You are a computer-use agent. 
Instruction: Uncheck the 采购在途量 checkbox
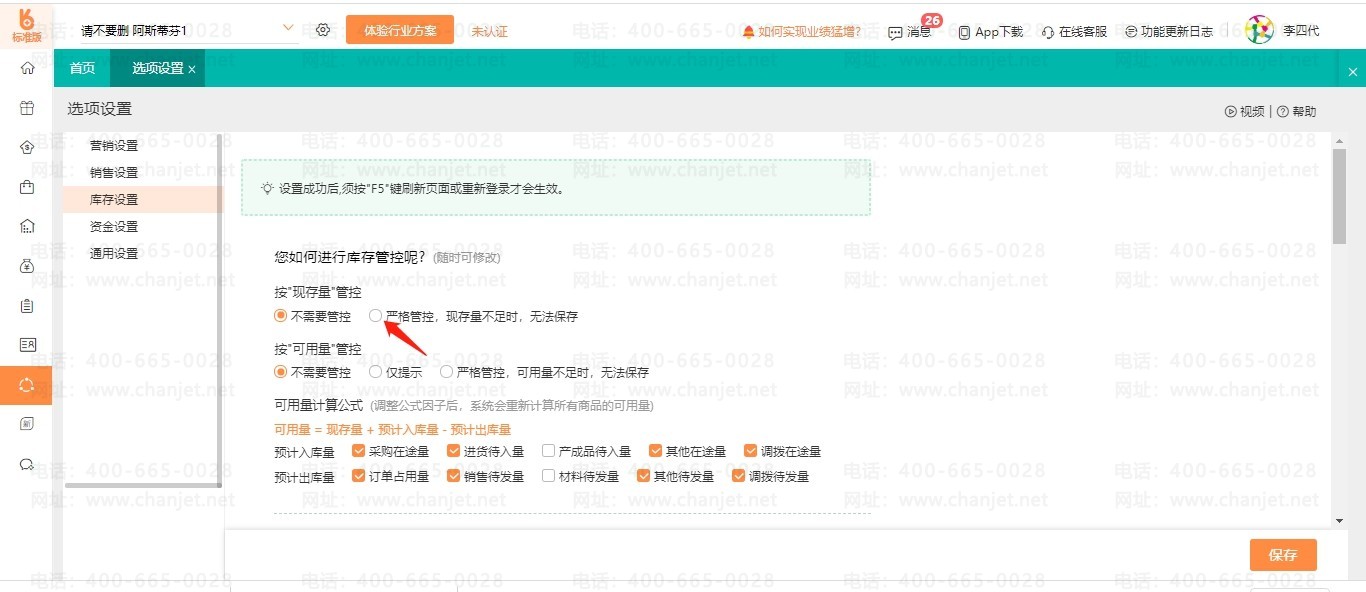[358, 451]
